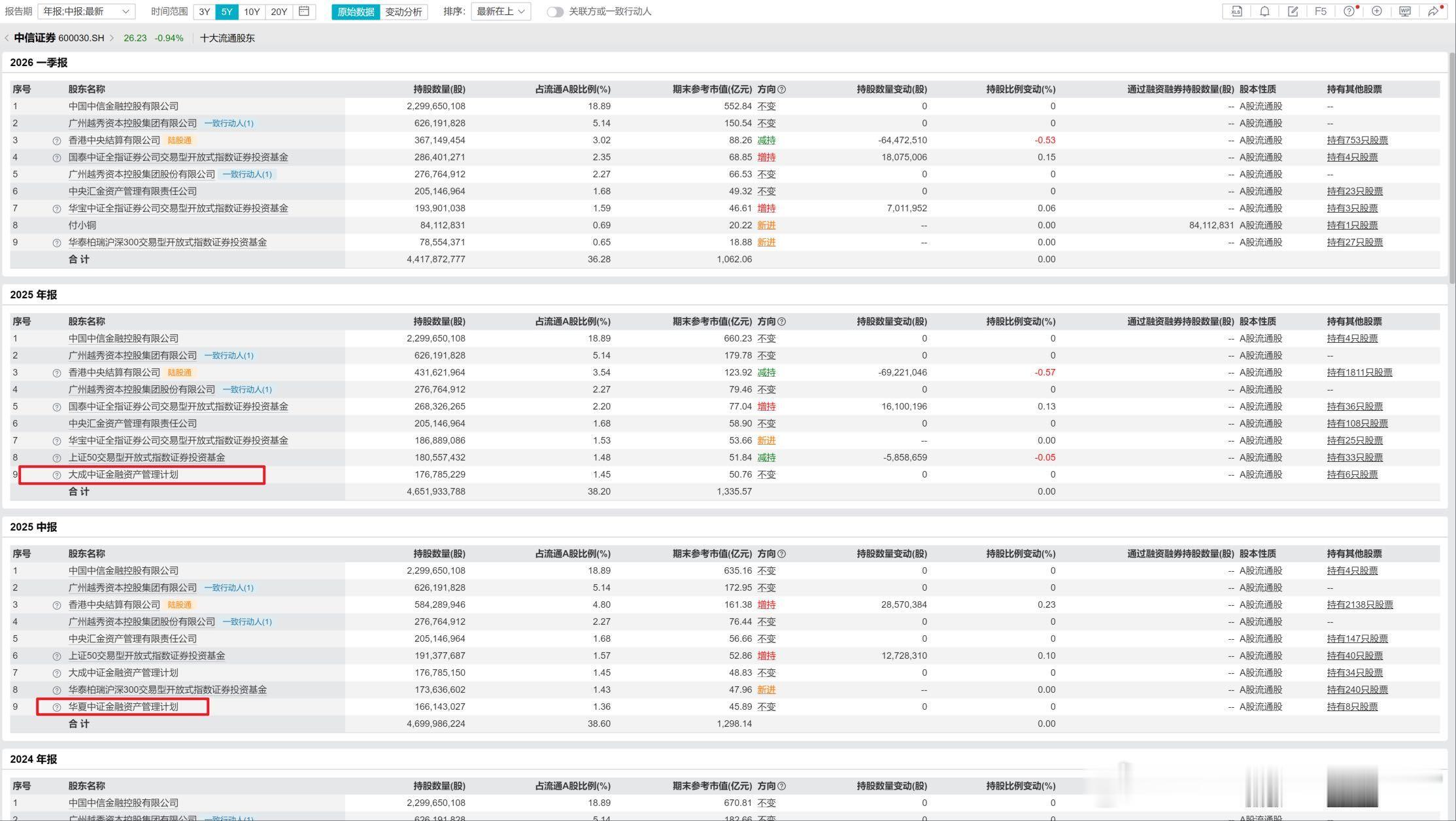Click the circled plus add icon
This screenshot has height=821, width=1456.
(x=1376, y=11)
